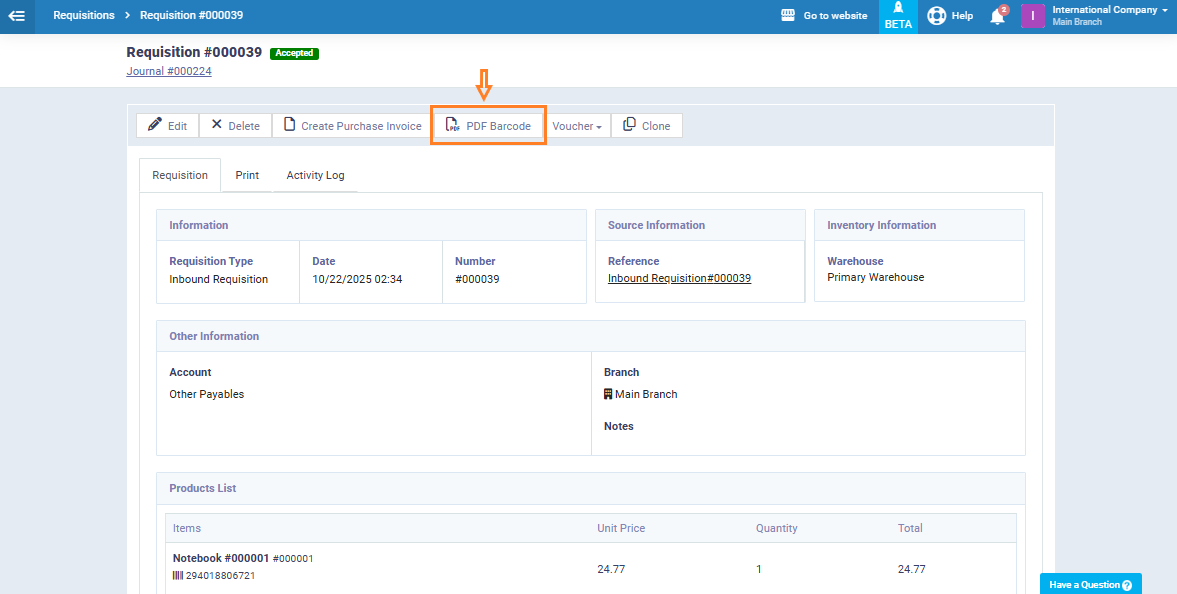The height and width of the screenshot is (594, 1177).
Task: Switch to the Activity Log tab
Action: [315, 175]
